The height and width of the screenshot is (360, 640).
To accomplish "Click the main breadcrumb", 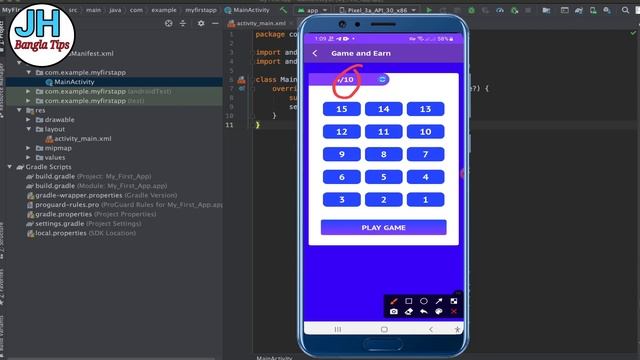I will pos(93,10).
